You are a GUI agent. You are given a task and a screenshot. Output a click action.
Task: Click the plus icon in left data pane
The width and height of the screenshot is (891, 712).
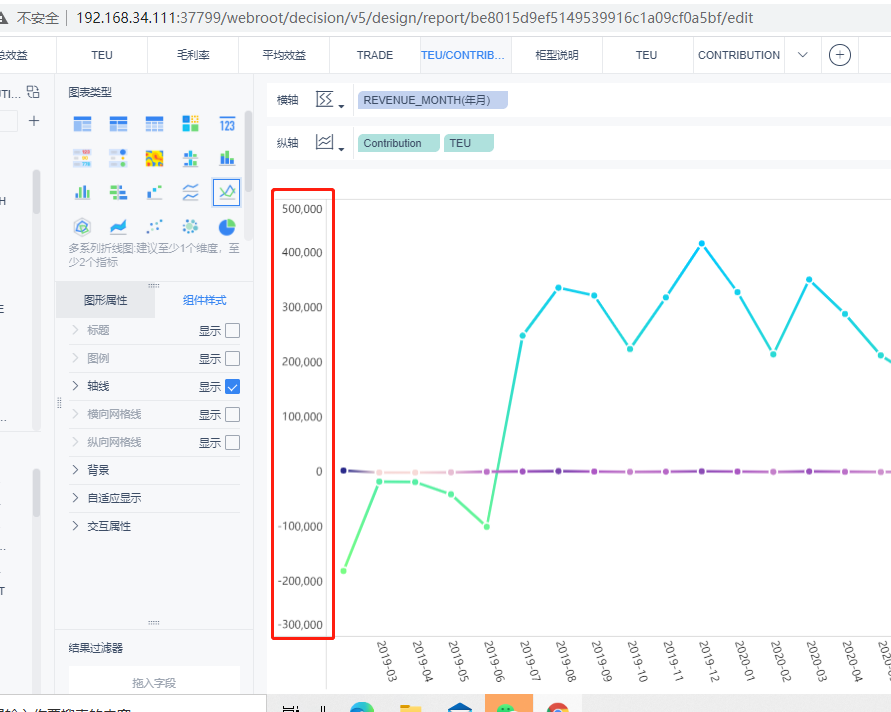(x=34, y=121)
